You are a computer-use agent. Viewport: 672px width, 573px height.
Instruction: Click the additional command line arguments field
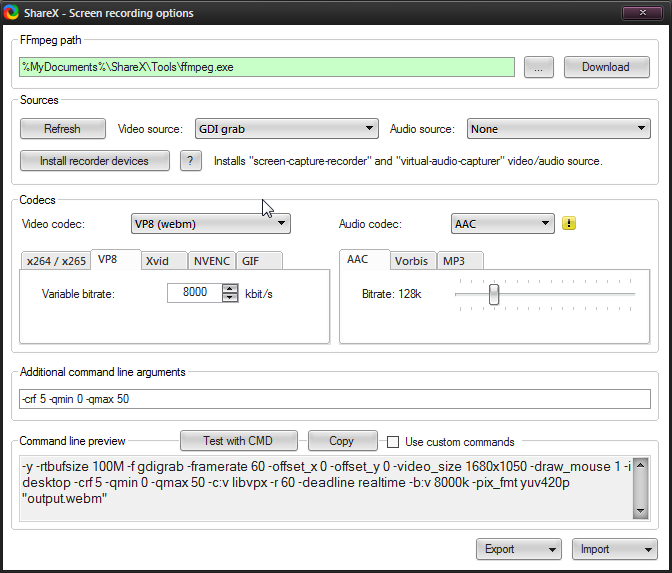pos(335,399)
